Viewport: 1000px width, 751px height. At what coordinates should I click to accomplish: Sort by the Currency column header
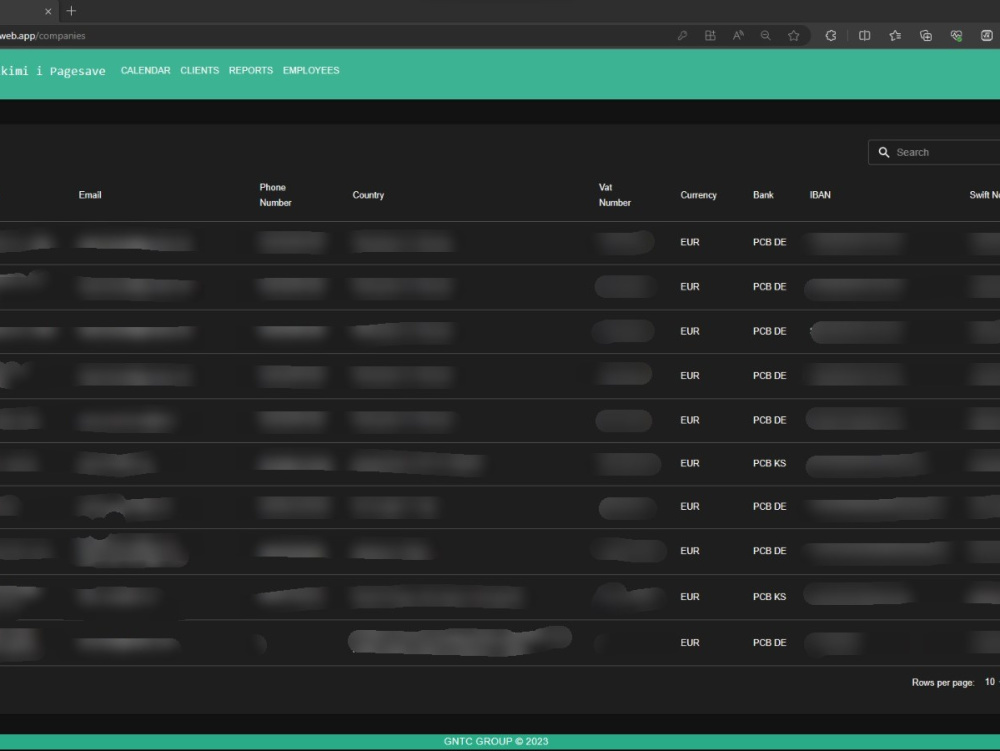coord(698,195)
